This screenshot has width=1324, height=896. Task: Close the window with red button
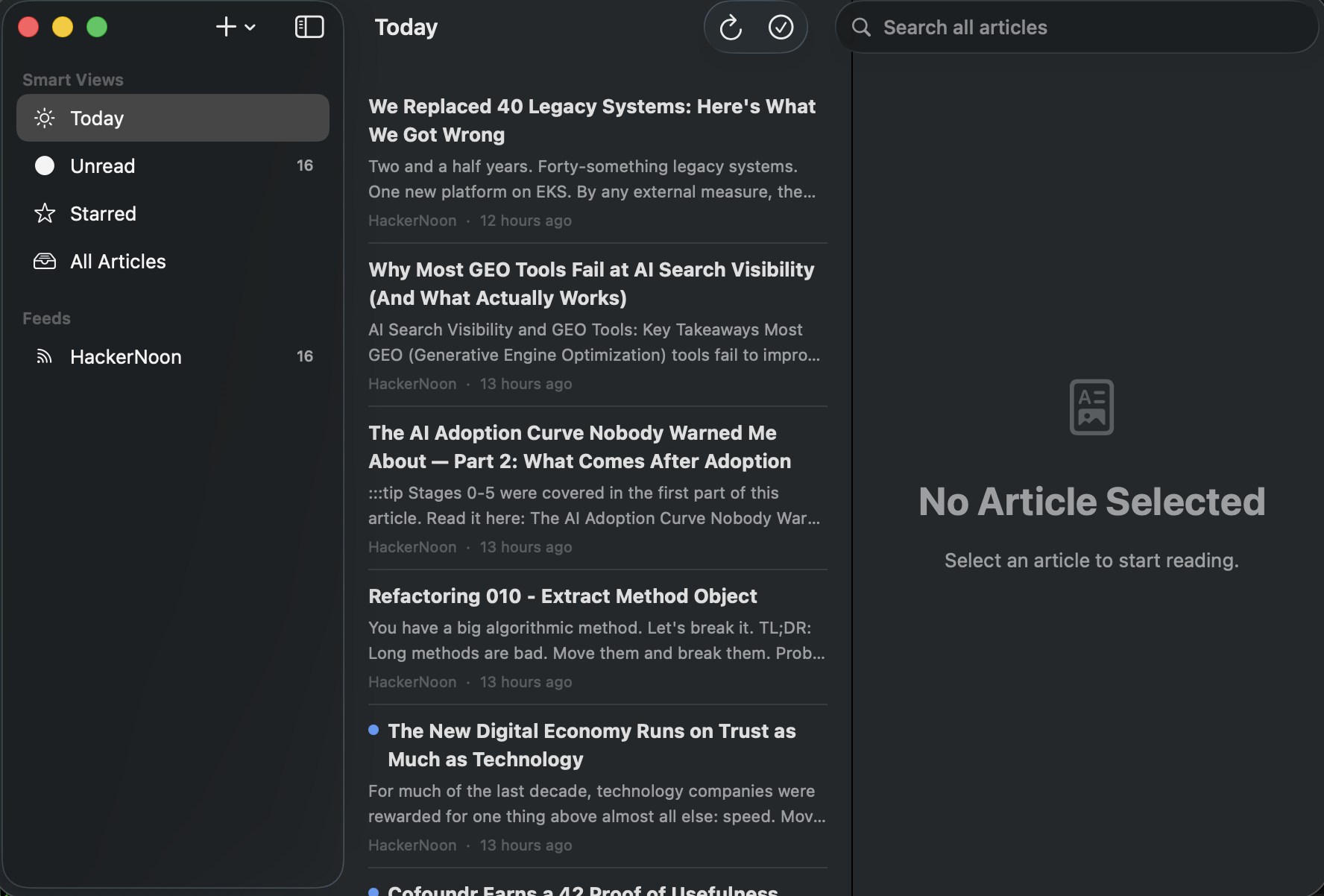28,28
